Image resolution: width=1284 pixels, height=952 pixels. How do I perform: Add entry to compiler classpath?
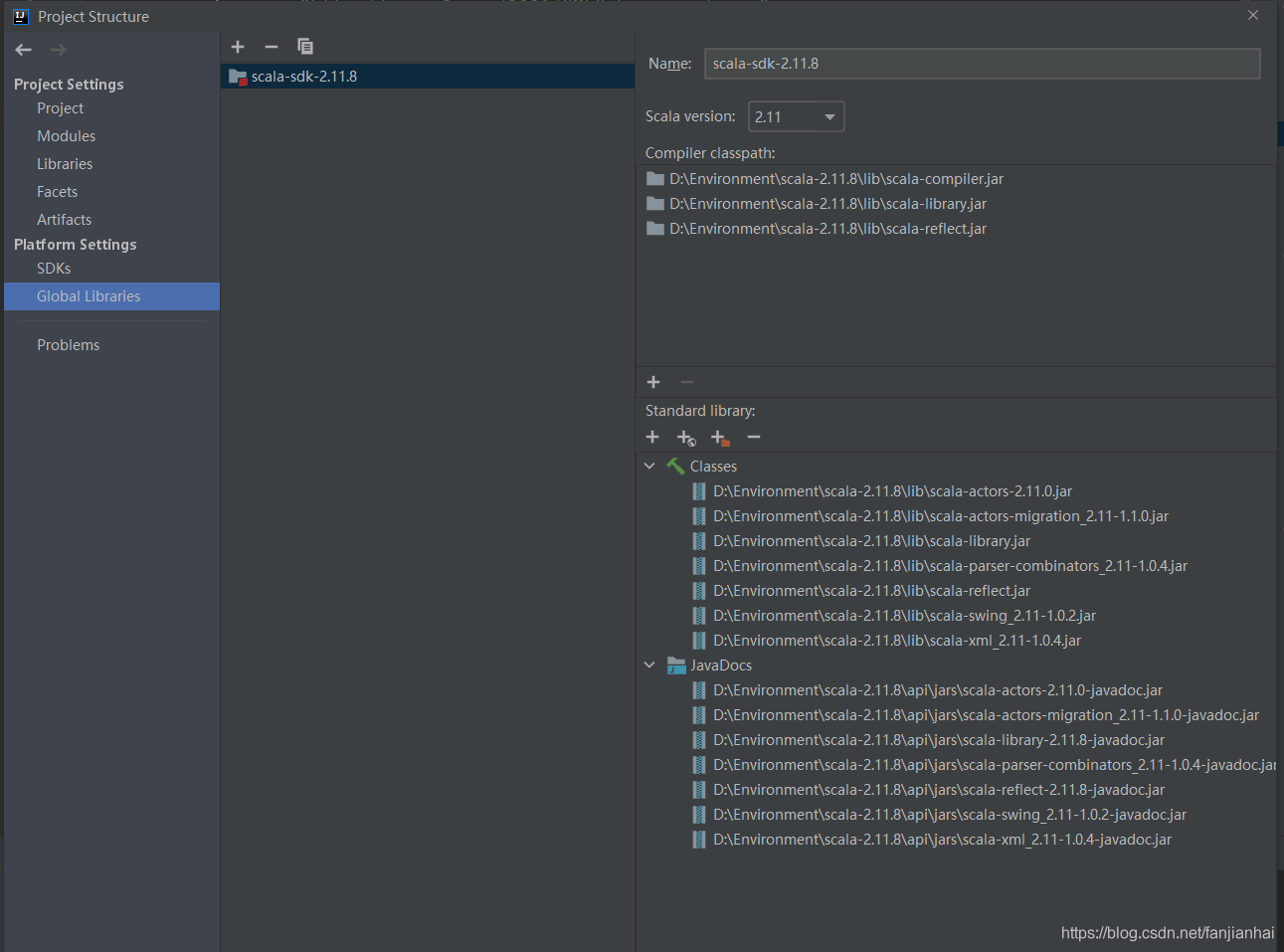coord(653,382)
